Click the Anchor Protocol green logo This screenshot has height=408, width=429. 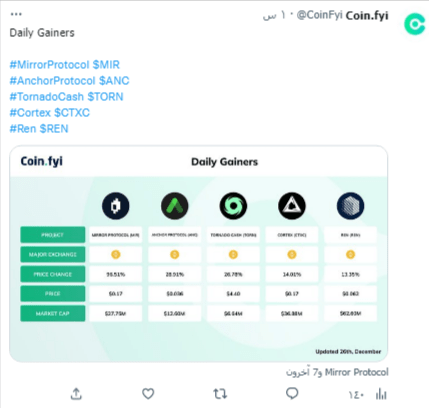click(x=175, y=206)
